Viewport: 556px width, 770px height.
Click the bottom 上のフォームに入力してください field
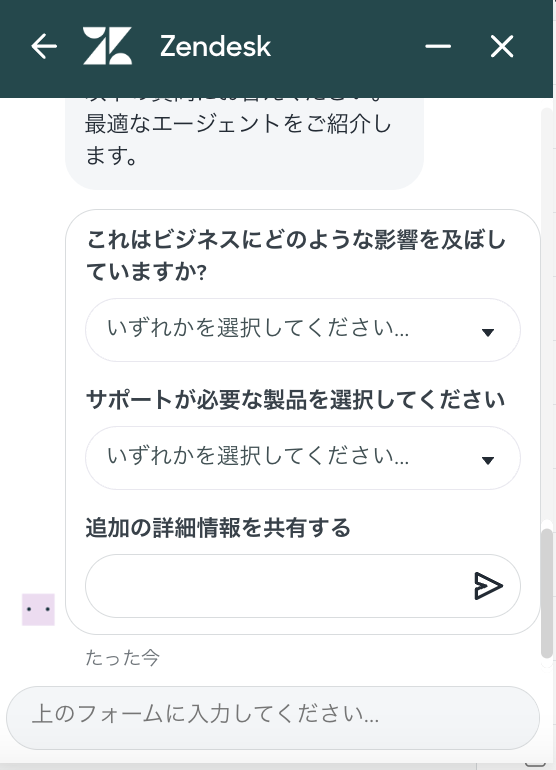tap(273, 717)
